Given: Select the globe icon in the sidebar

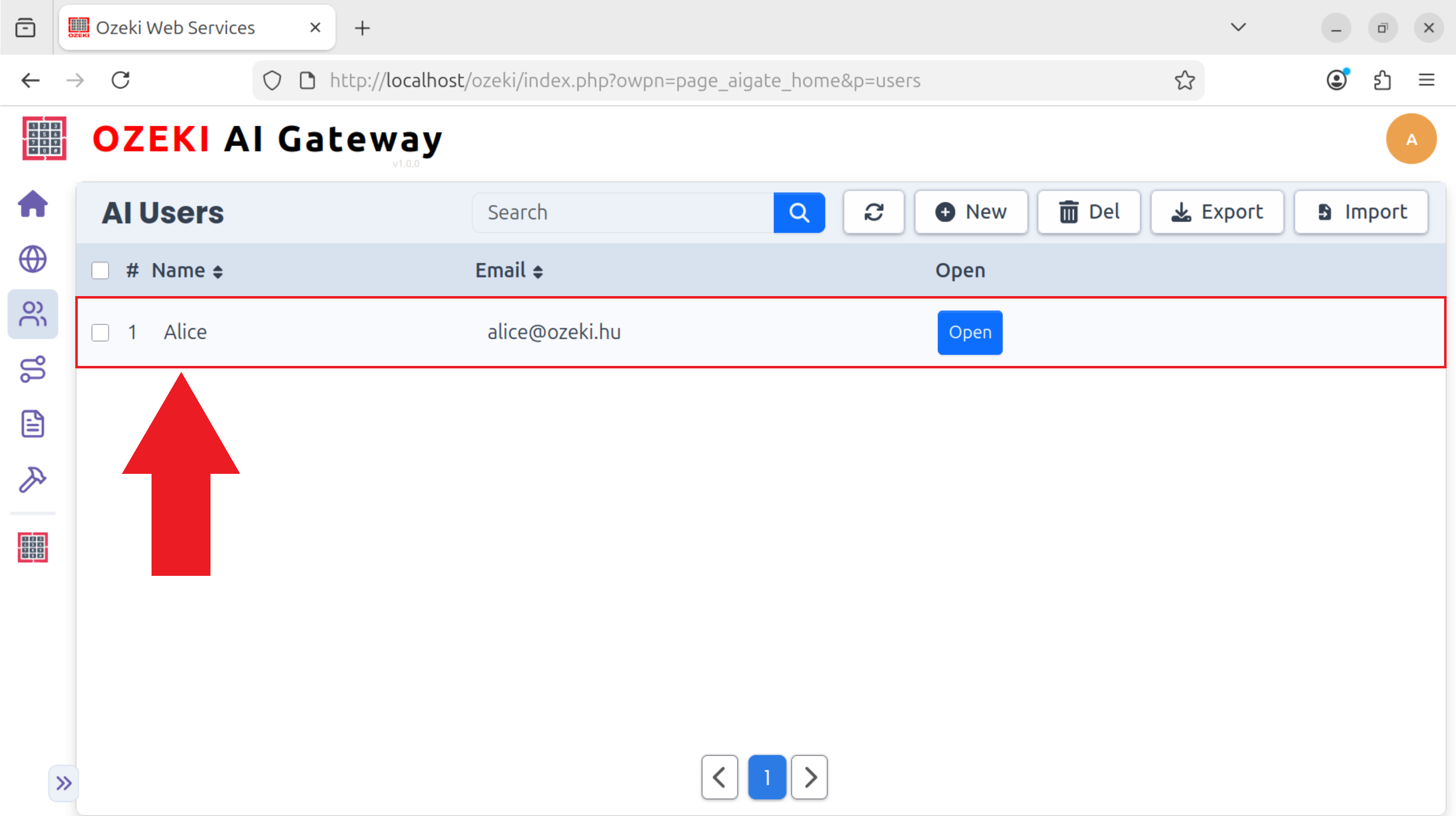Looking at the screenshot, I should 32,259.
